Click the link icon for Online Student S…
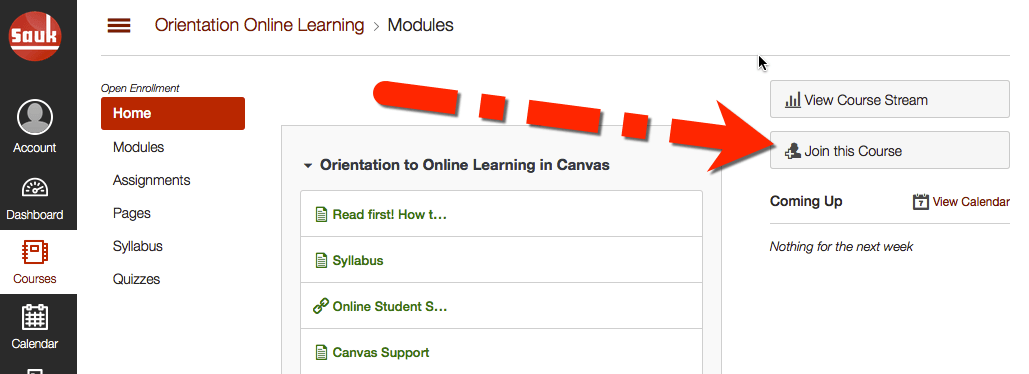1029x374 pixels. click(320, 306)
